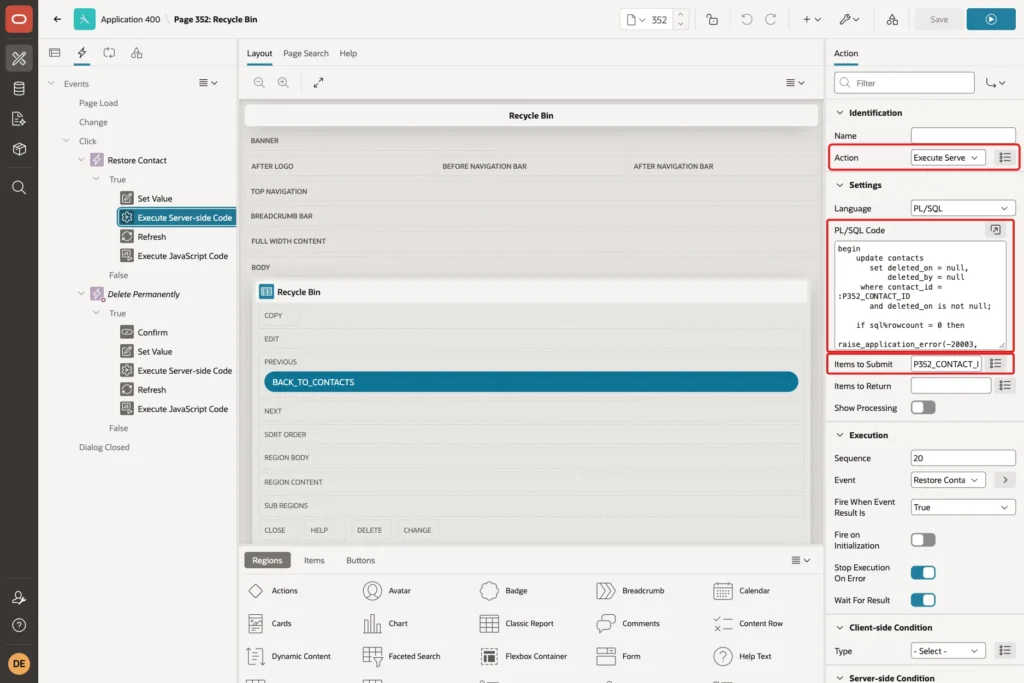
Task: Select the Dynamic Actions lightning tab
Action: click(x=82, y=53)
